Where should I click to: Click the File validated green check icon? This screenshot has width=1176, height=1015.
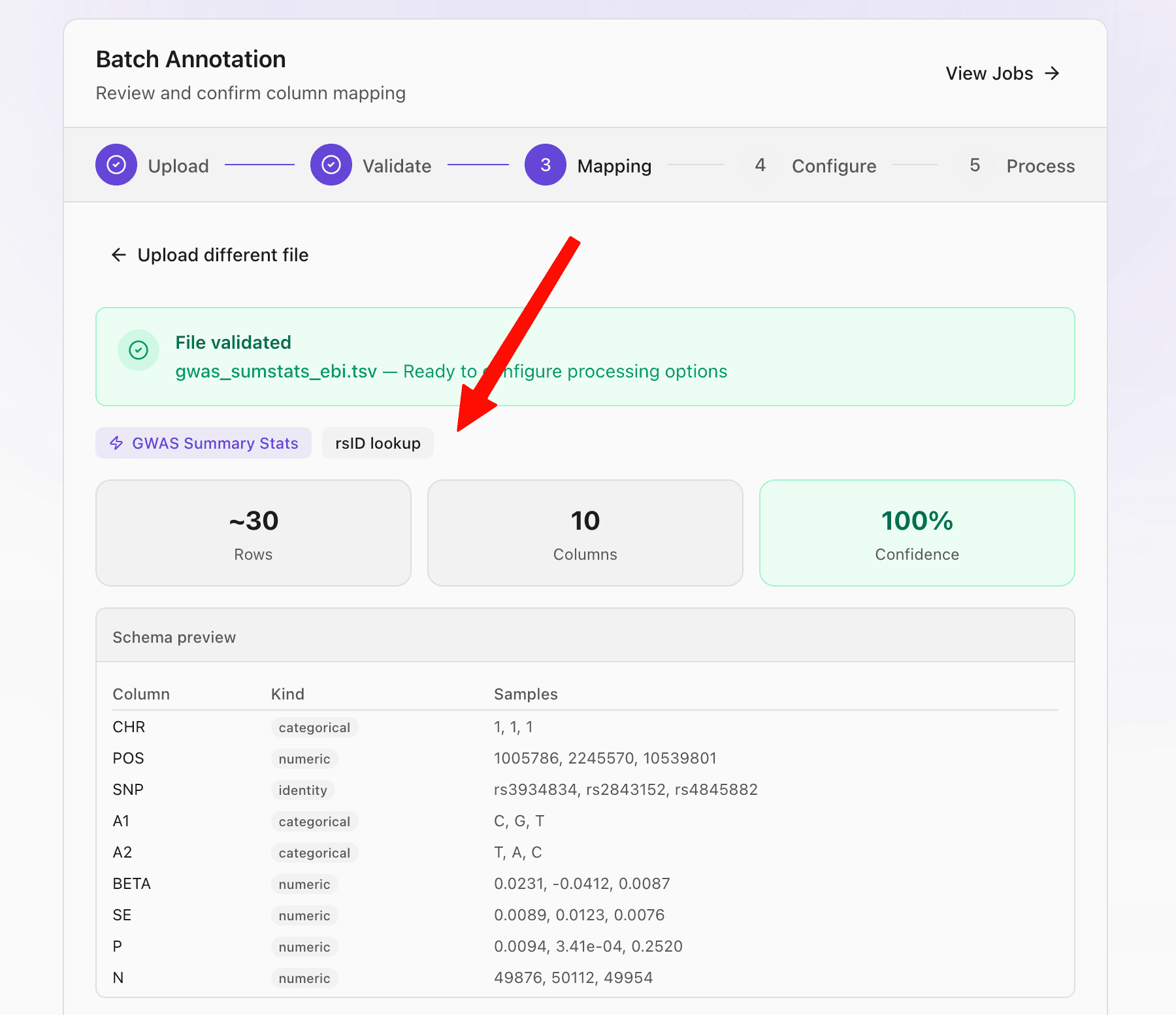[139, 350]
